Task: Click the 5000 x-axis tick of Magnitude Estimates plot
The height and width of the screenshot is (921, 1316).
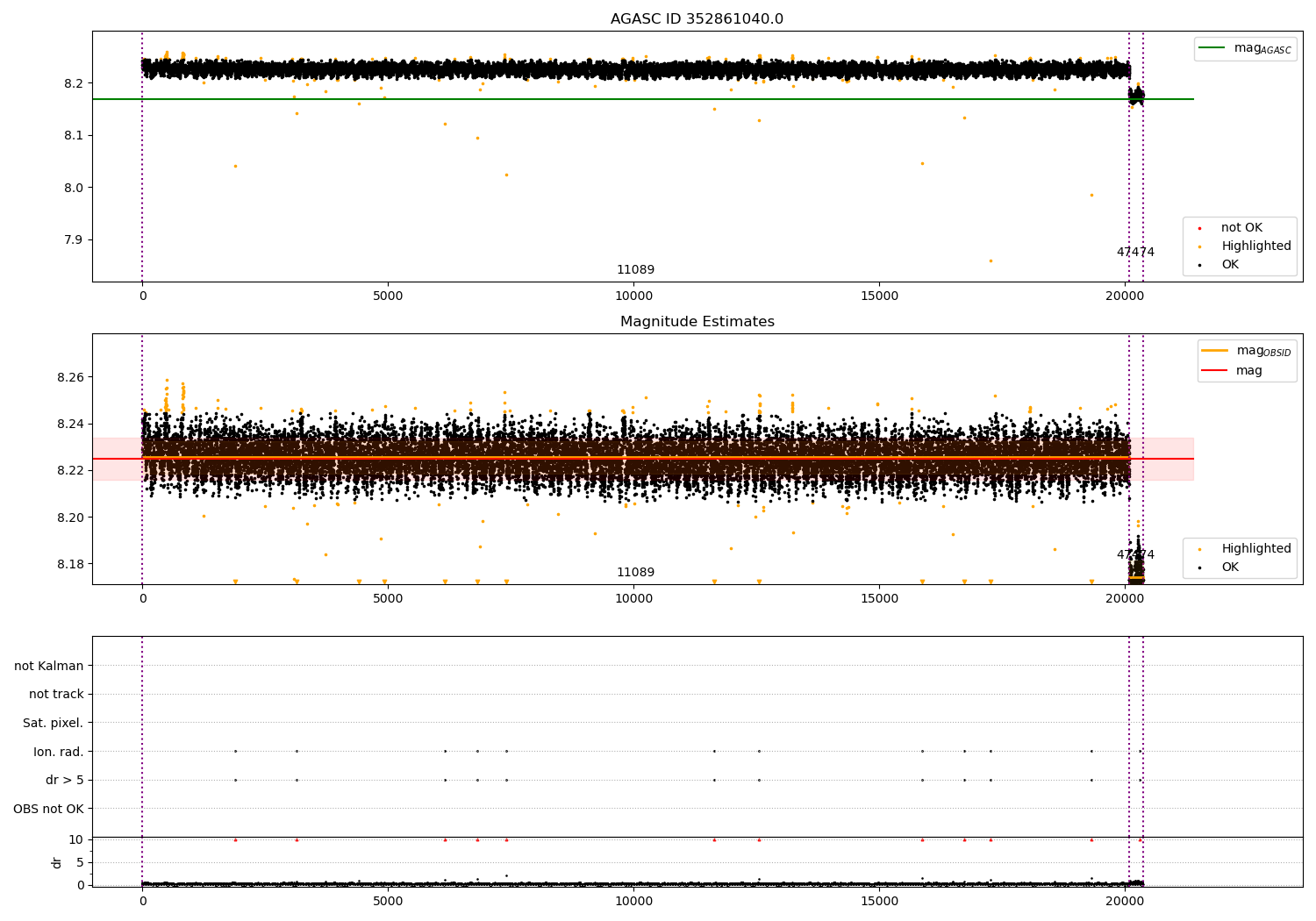Action: pos(388,599)
